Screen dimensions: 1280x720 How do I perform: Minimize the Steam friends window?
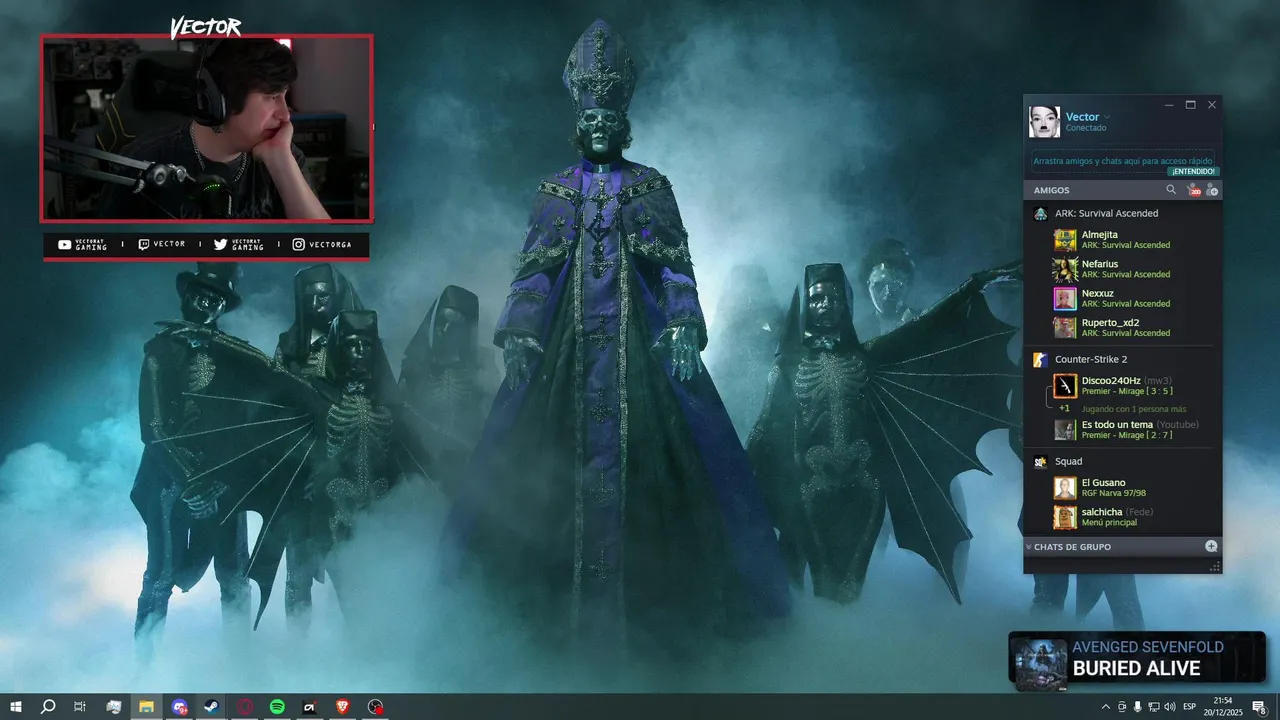[1169, 105]
